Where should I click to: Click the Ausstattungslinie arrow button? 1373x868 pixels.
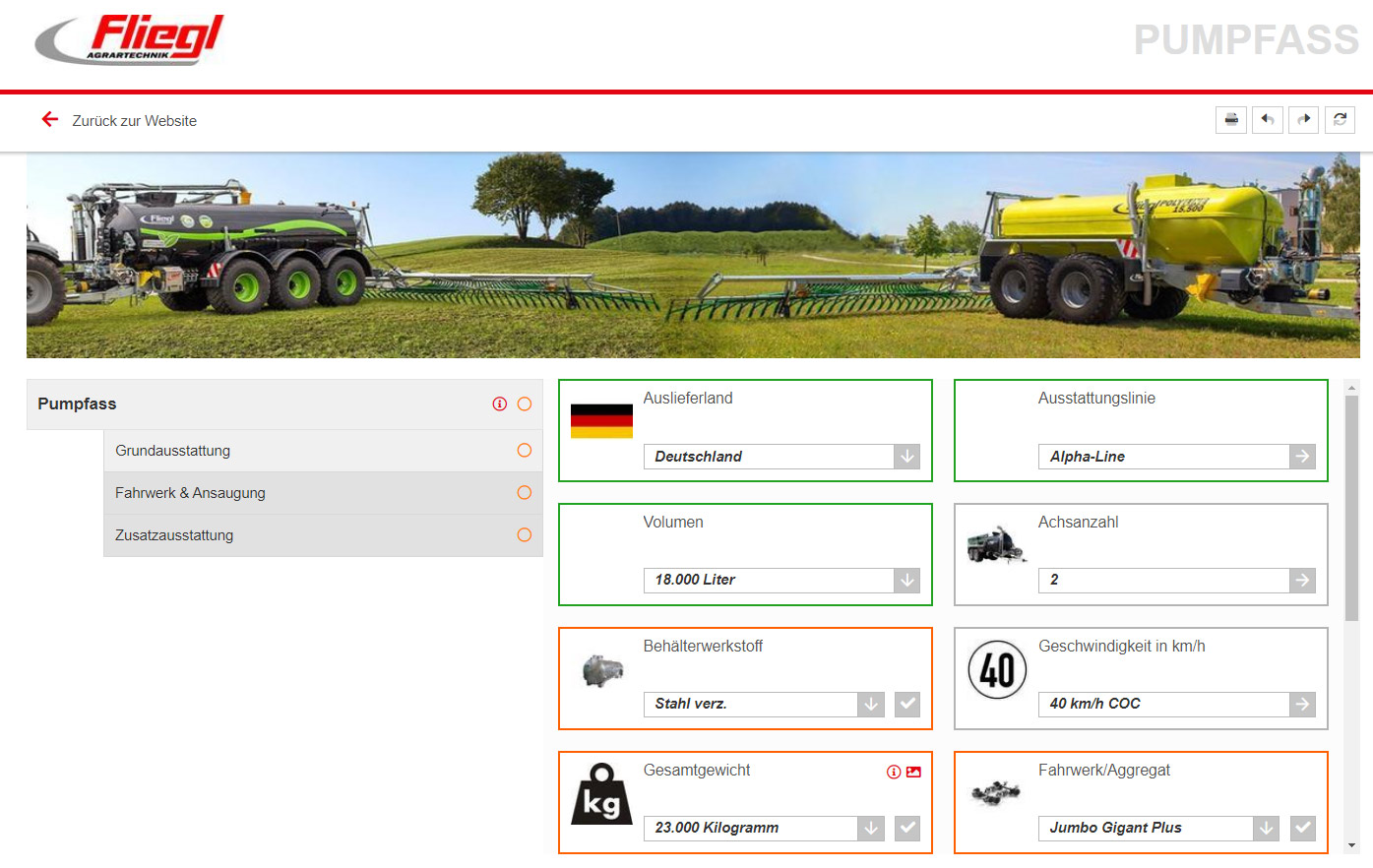[x=1302, y=457]
